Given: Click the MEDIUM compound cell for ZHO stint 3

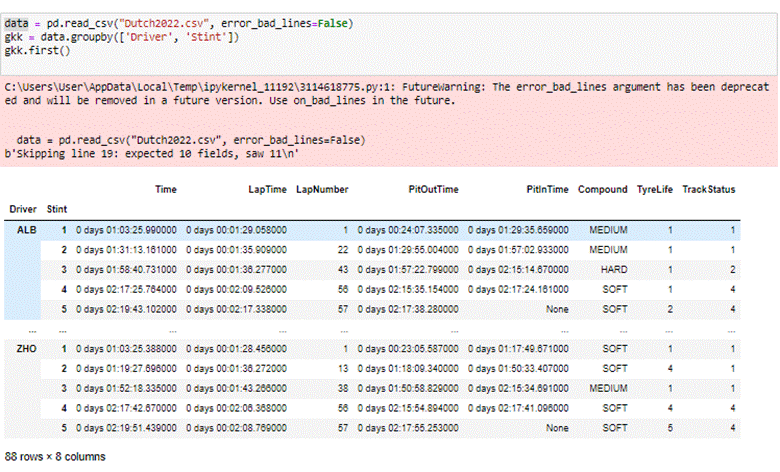Looking at the screenshot, I should coord(608,388).
